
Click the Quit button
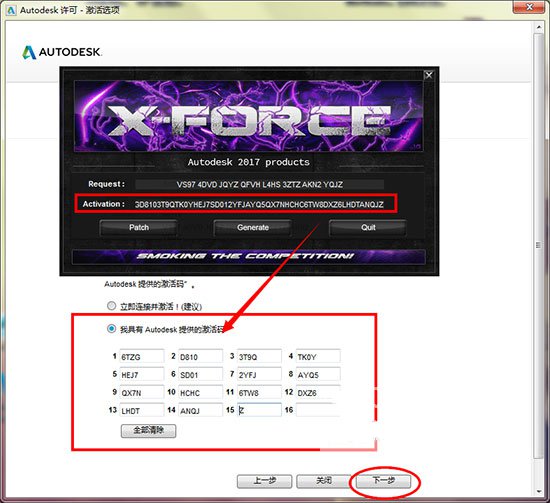point(368,227)
